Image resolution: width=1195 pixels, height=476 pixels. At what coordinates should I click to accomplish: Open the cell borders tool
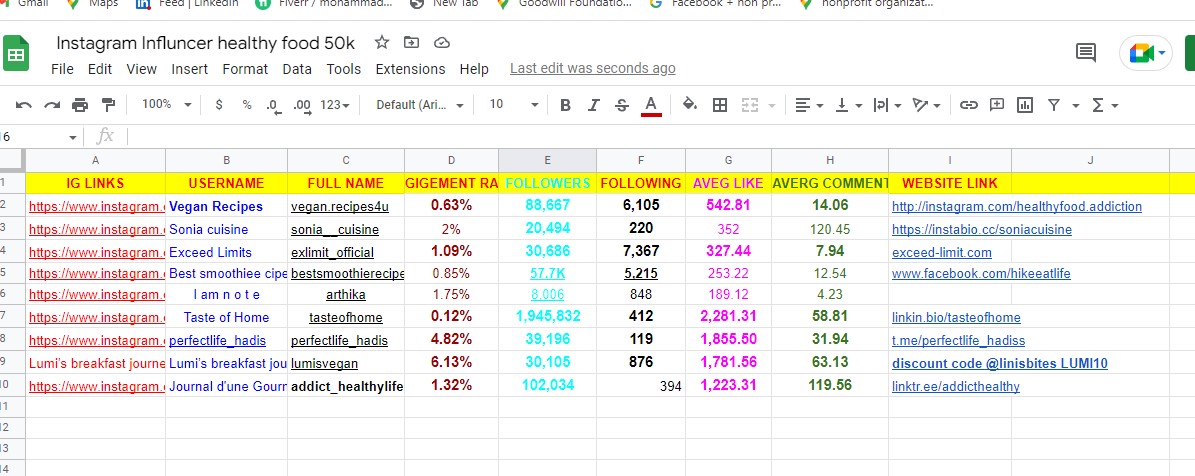coord(719,105)
